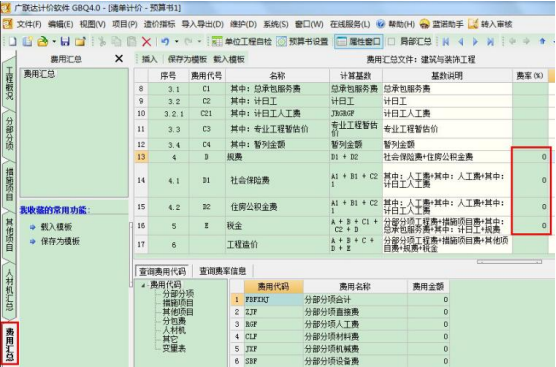Screen dimensions: 556x367
Task: Click the 费率 cell of 规费 row
Action: point(530,157)
